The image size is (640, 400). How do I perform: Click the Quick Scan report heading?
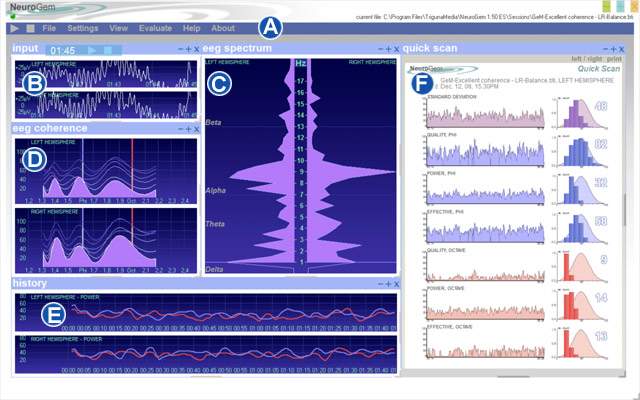[x=599, y=69]
